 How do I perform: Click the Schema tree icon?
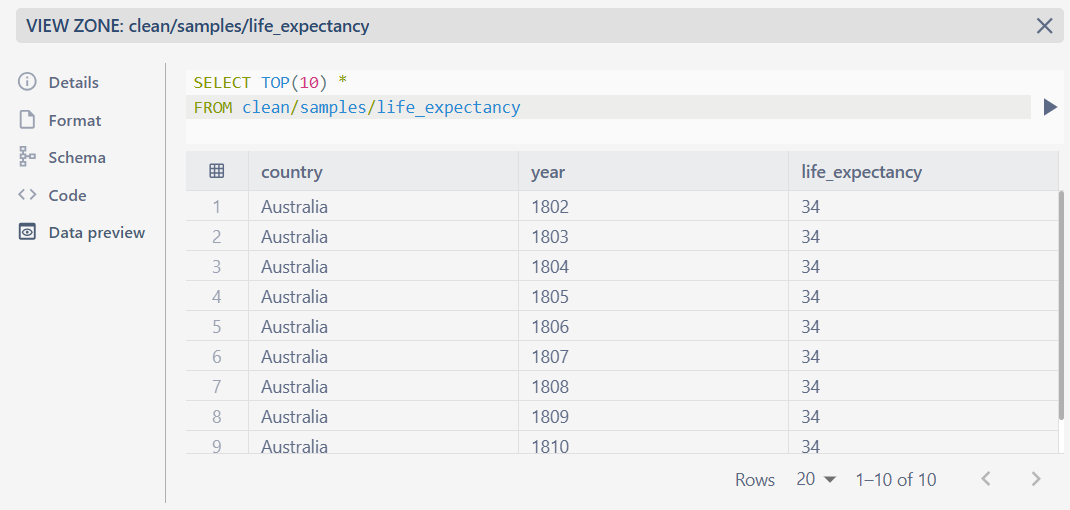pyautogui.click(x=27, y=157)
